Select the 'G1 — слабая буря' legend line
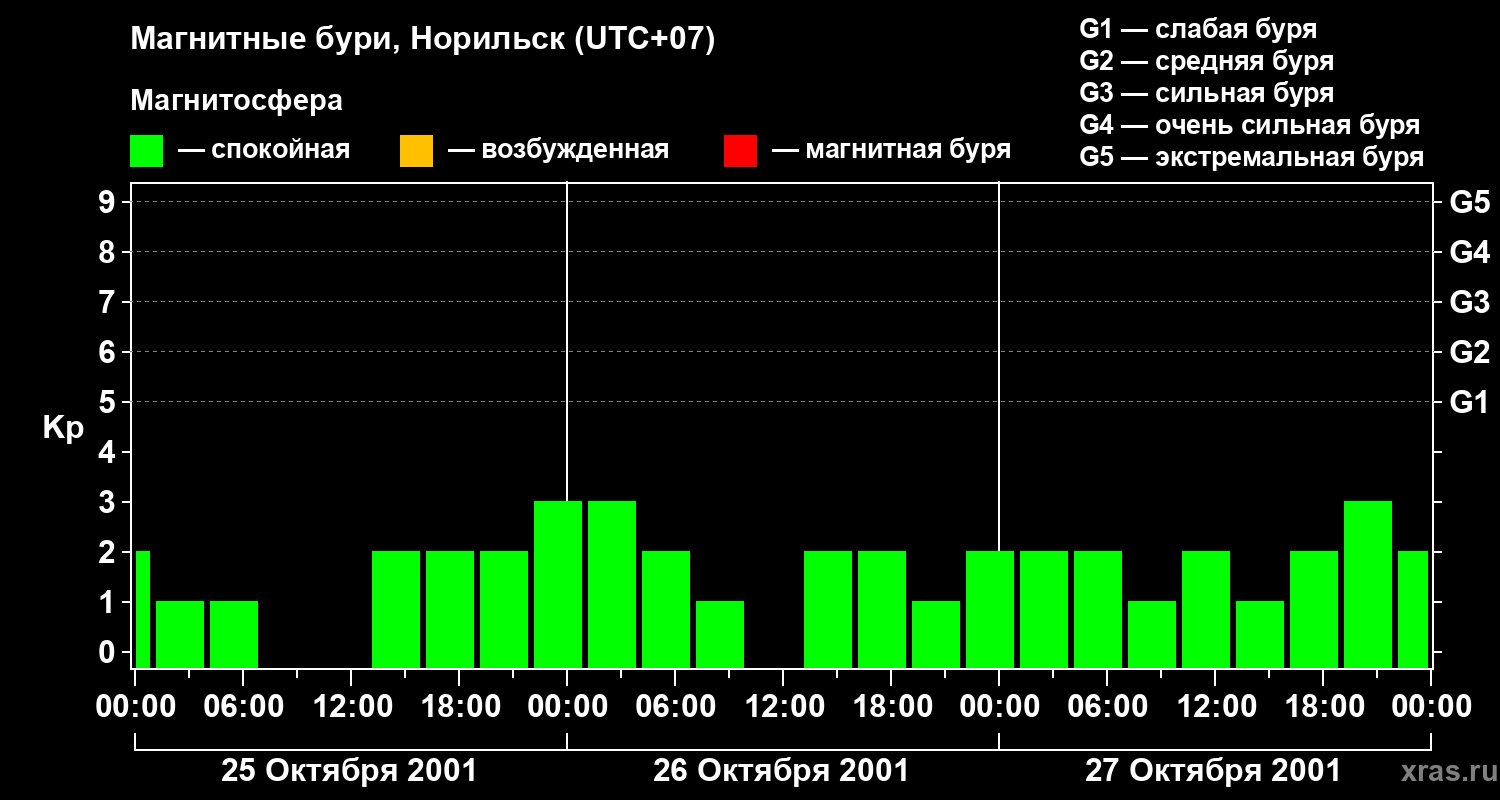 [1198, 29]
